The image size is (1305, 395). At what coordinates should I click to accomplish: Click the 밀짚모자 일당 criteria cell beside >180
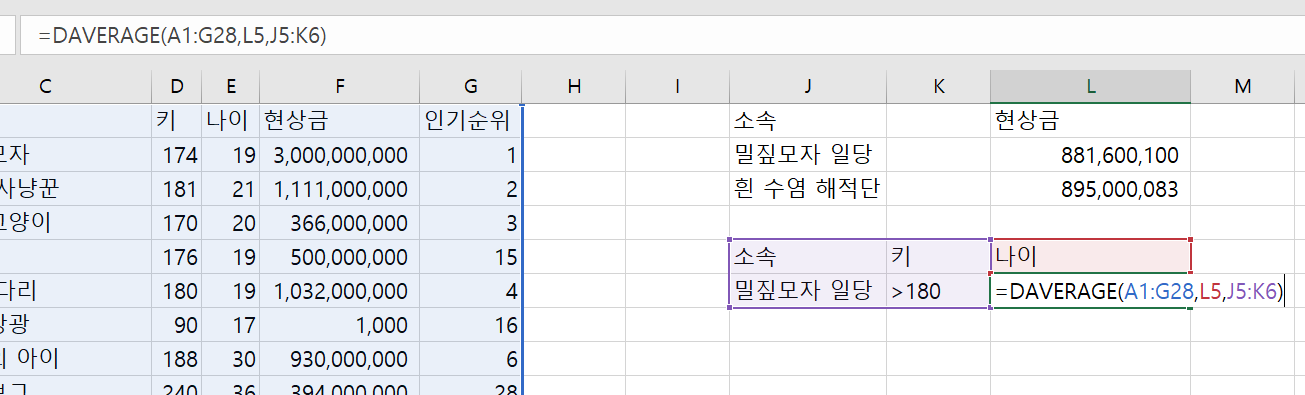point(808,291)
